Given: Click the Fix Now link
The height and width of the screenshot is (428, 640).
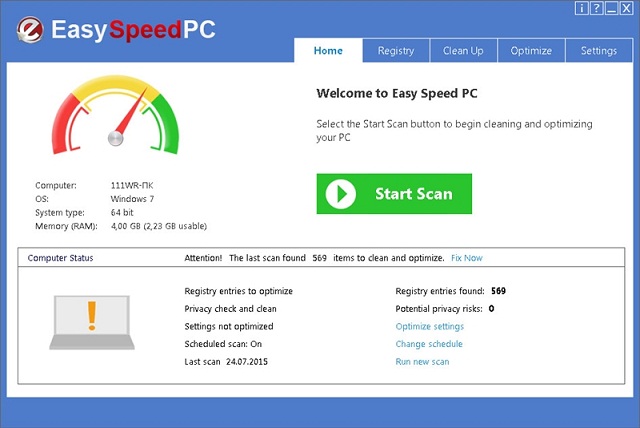Looking at the screenshot, I should pyautogui.click(x=467, y=258).
